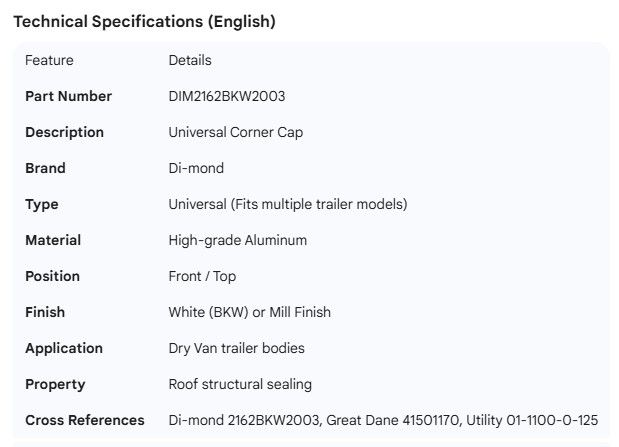This screenshot has width=619, height=447.
Task: Select the Type row label
Action: coord(42,204)
